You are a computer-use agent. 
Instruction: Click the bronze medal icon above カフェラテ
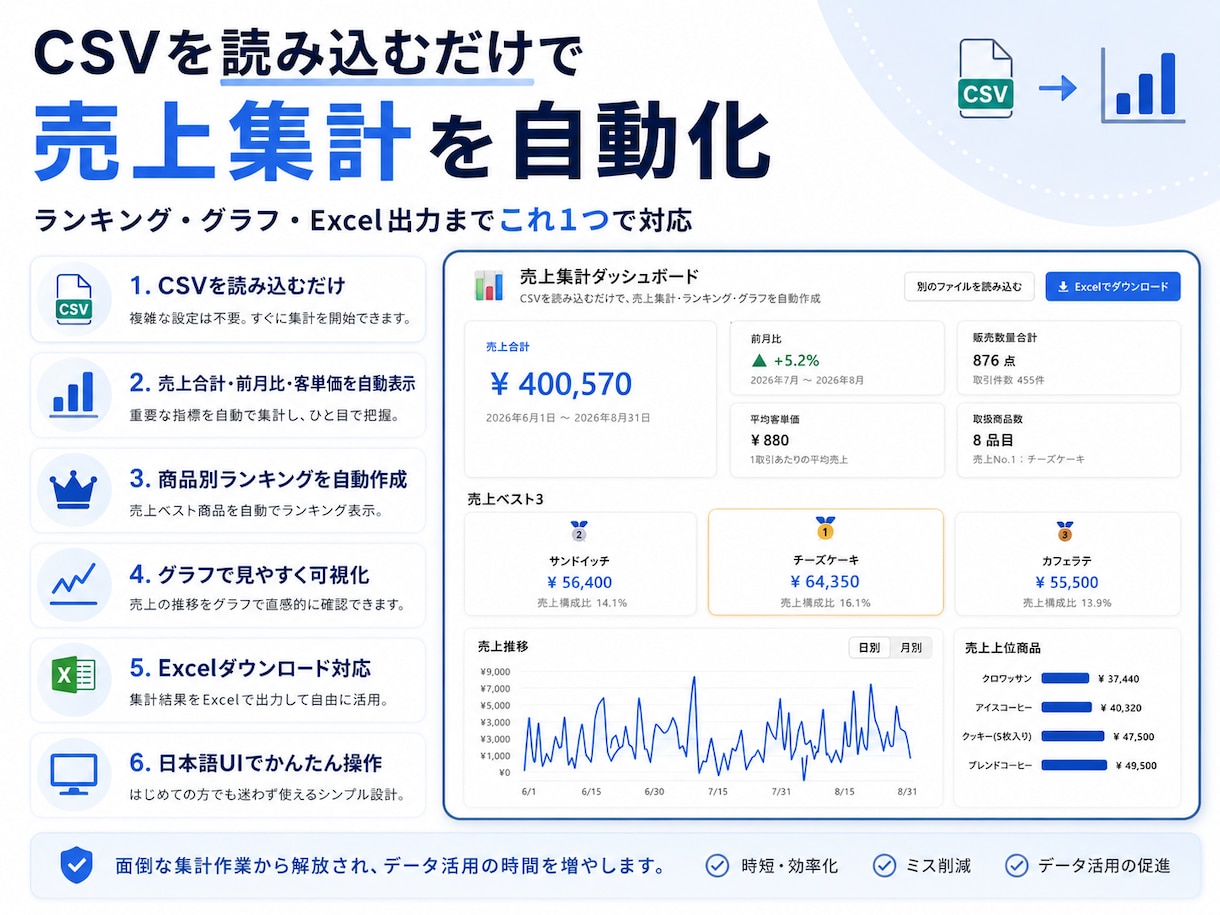point(1065,530)
